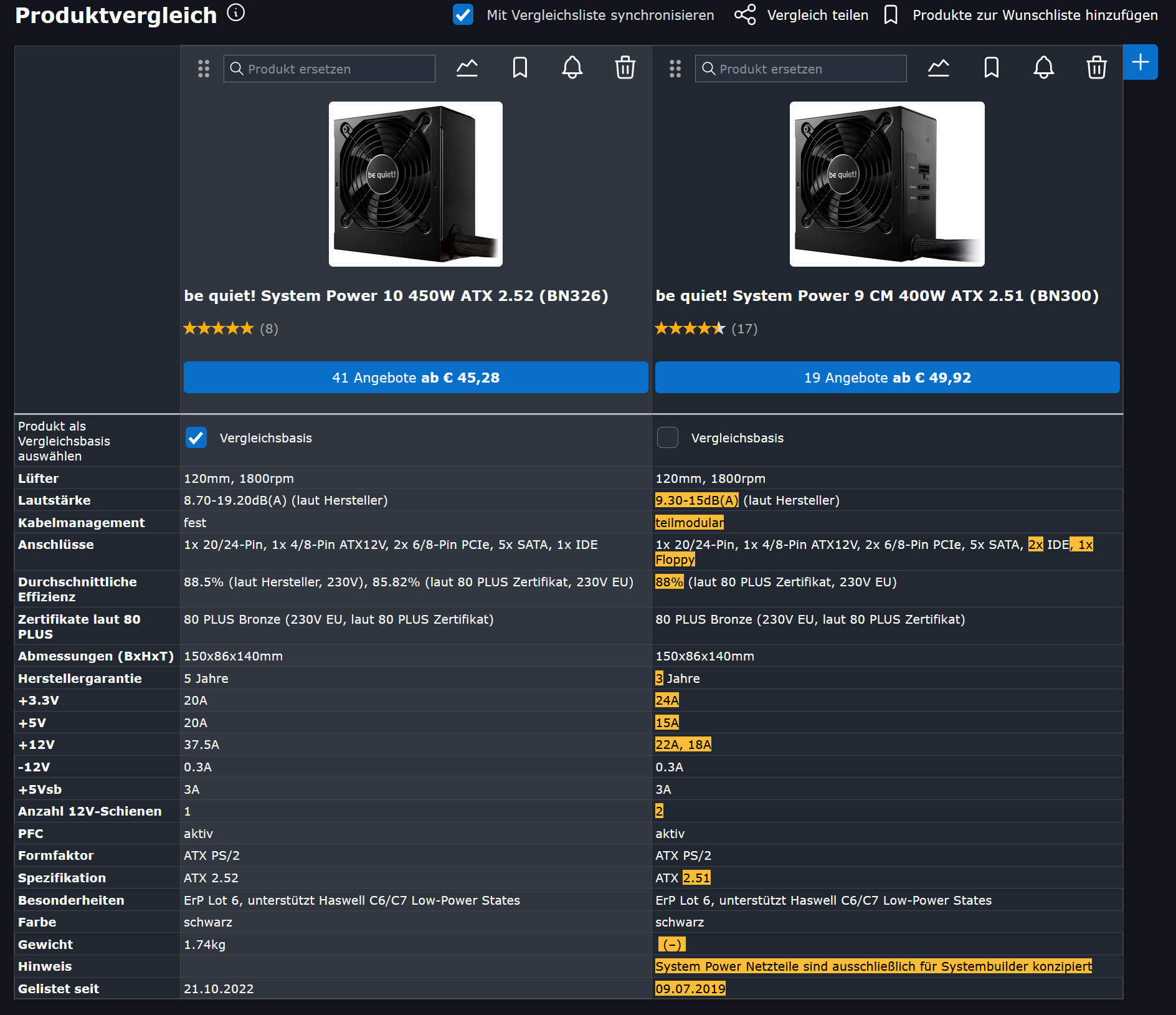Viewport: 1176px width, 1015px height.
Task: Click the 'fest' Kabelmanagement value
Action: (195, 523)
